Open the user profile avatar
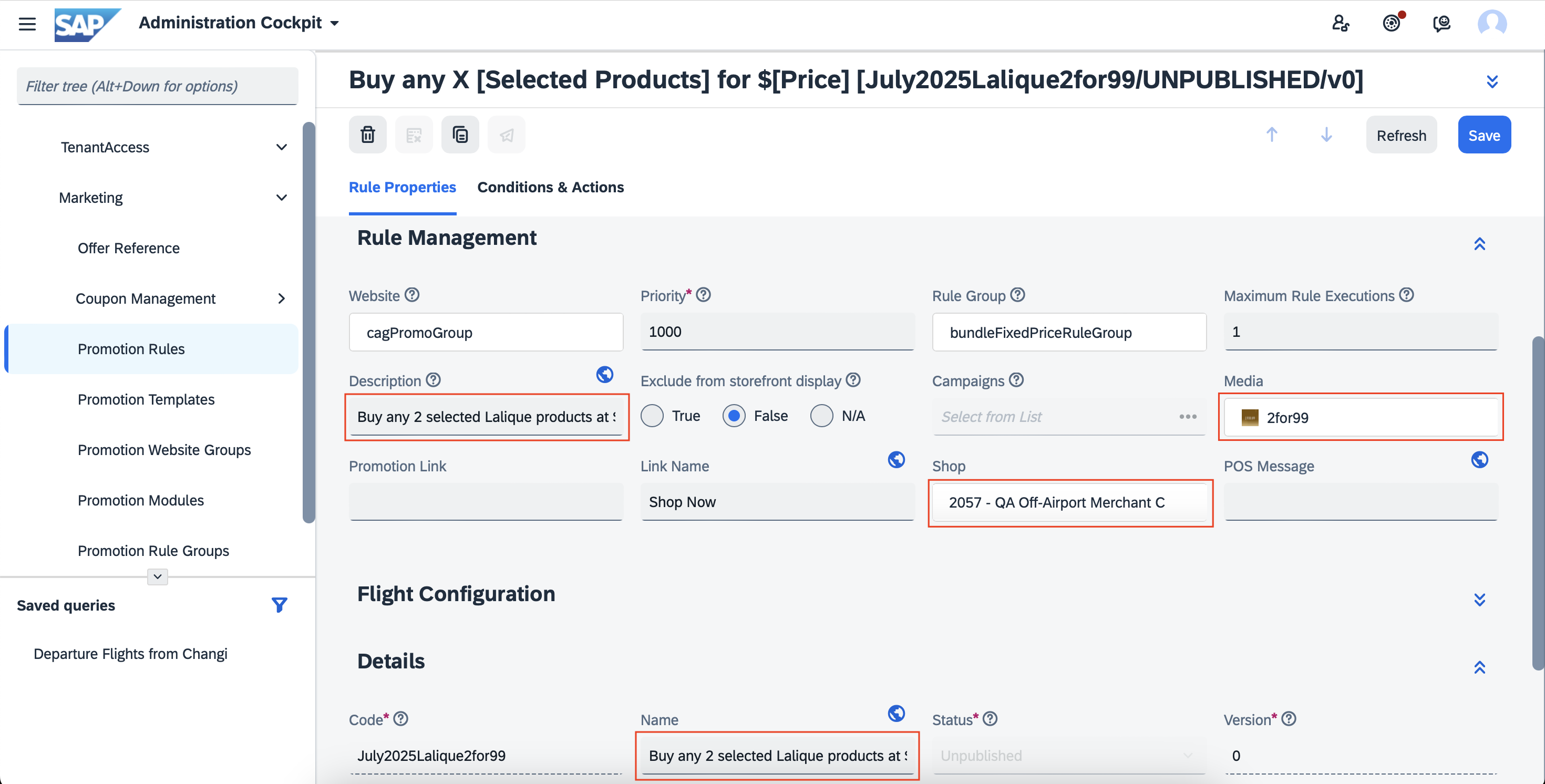This screenshot has height=784, width=1545. pos(1492,24)
